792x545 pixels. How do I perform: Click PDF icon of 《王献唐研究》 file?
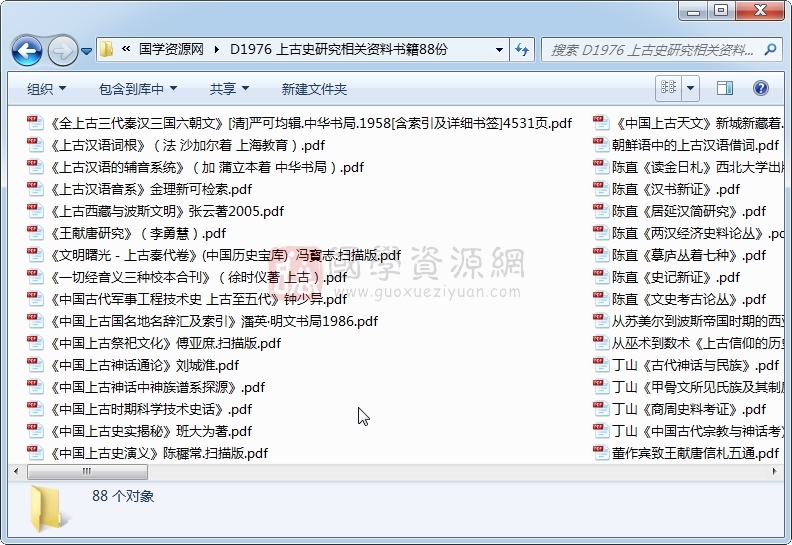click(x=36, y=233)
